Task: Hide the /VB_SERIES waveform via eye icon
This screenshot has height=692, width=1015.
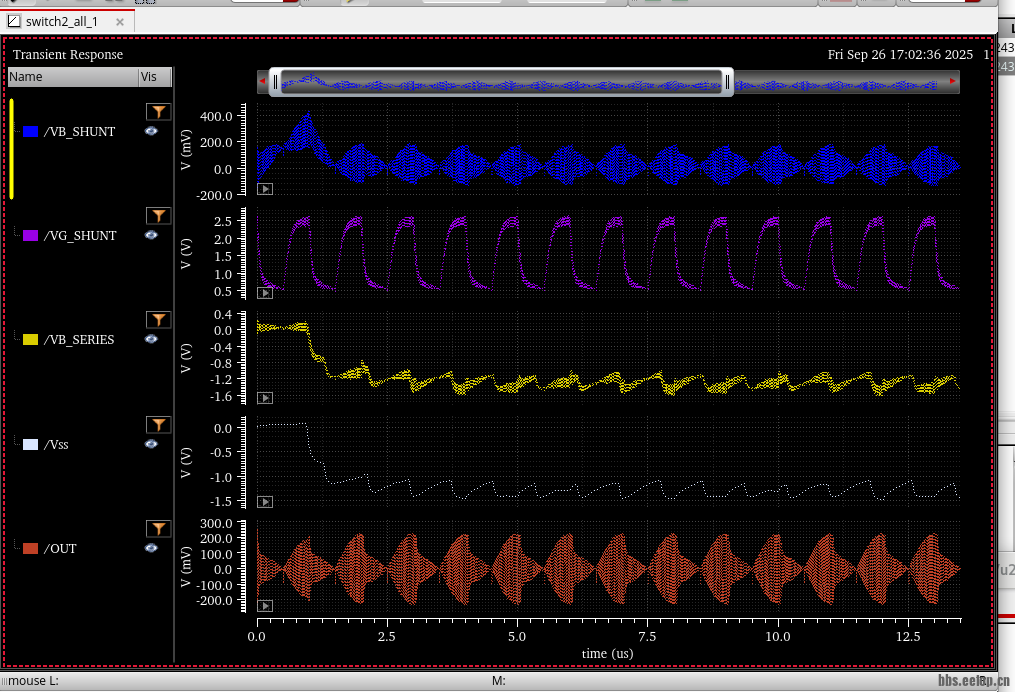Action: [x=151, y=339]
